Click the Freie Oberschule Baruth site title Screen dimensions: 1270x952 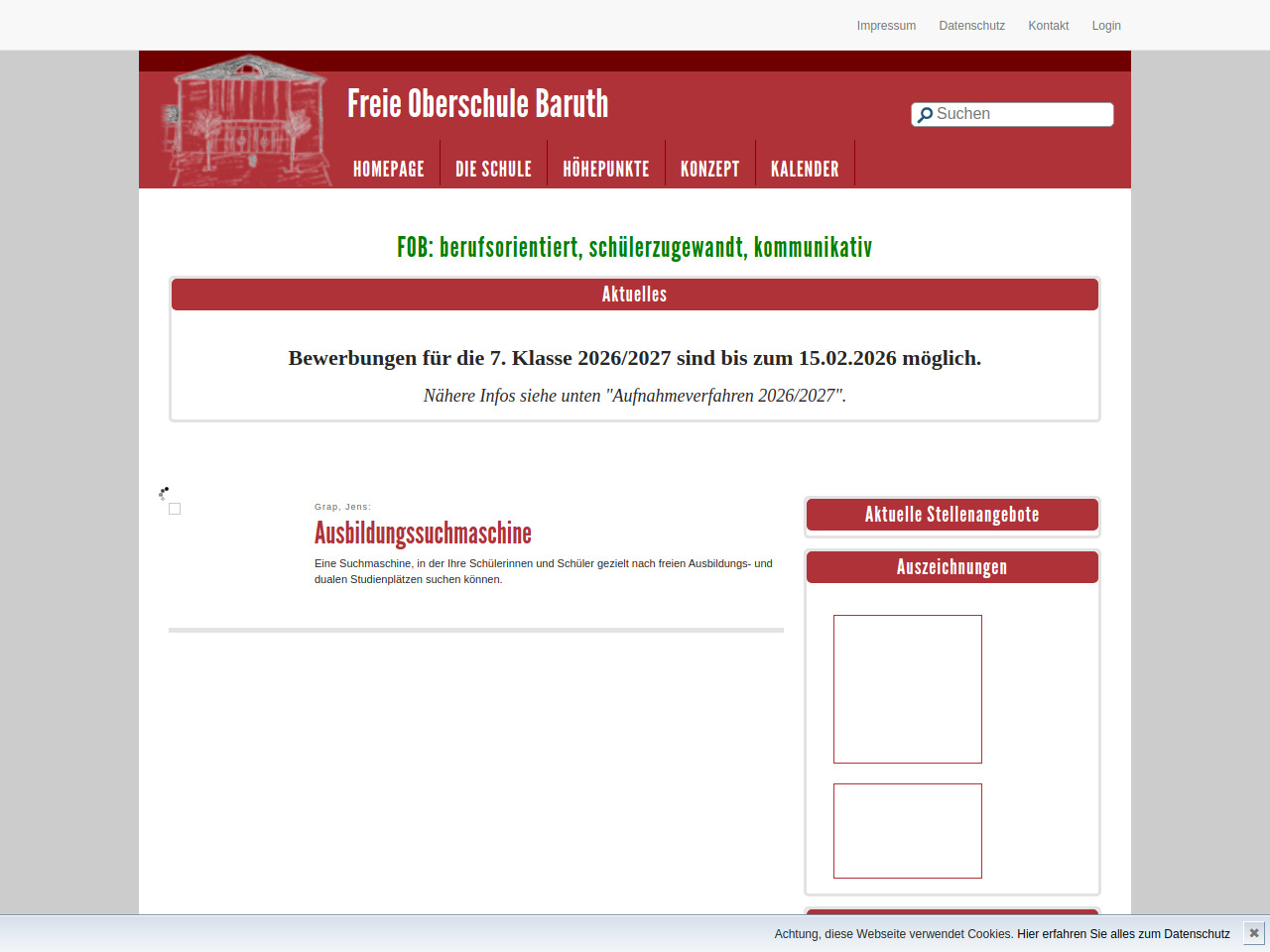coord(477,104)
